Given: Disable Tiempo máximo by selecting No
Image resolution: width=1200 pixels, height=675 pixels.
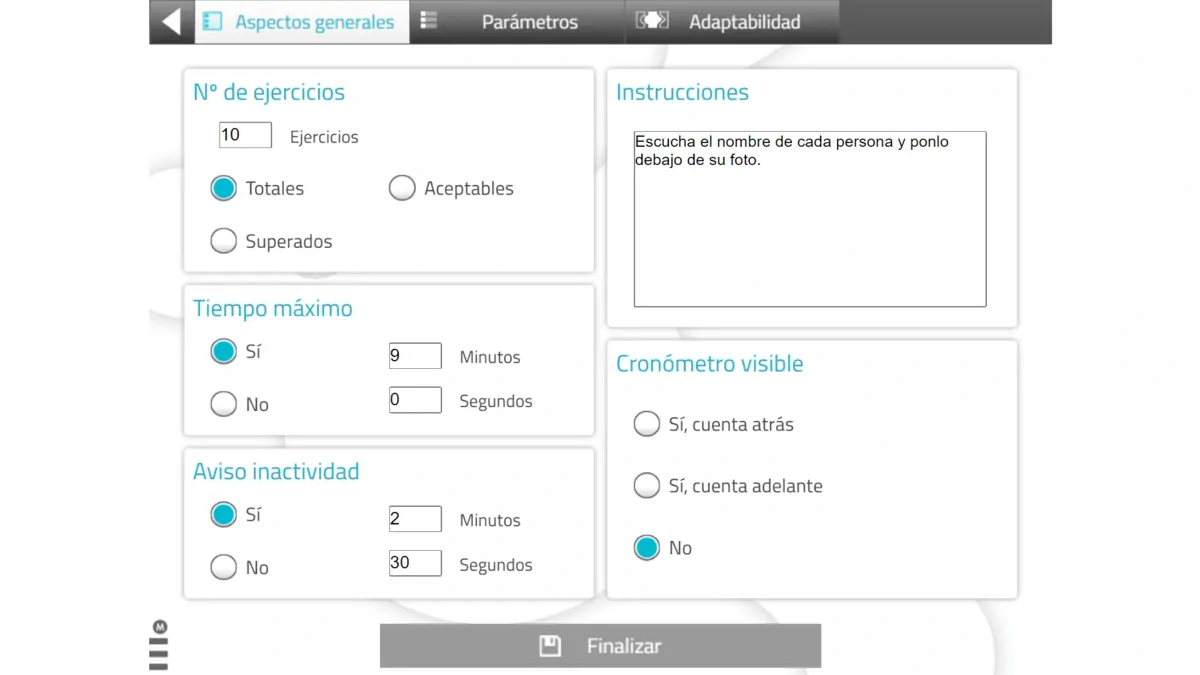Looking at the screenshot, I should click(x=224, y=404).
